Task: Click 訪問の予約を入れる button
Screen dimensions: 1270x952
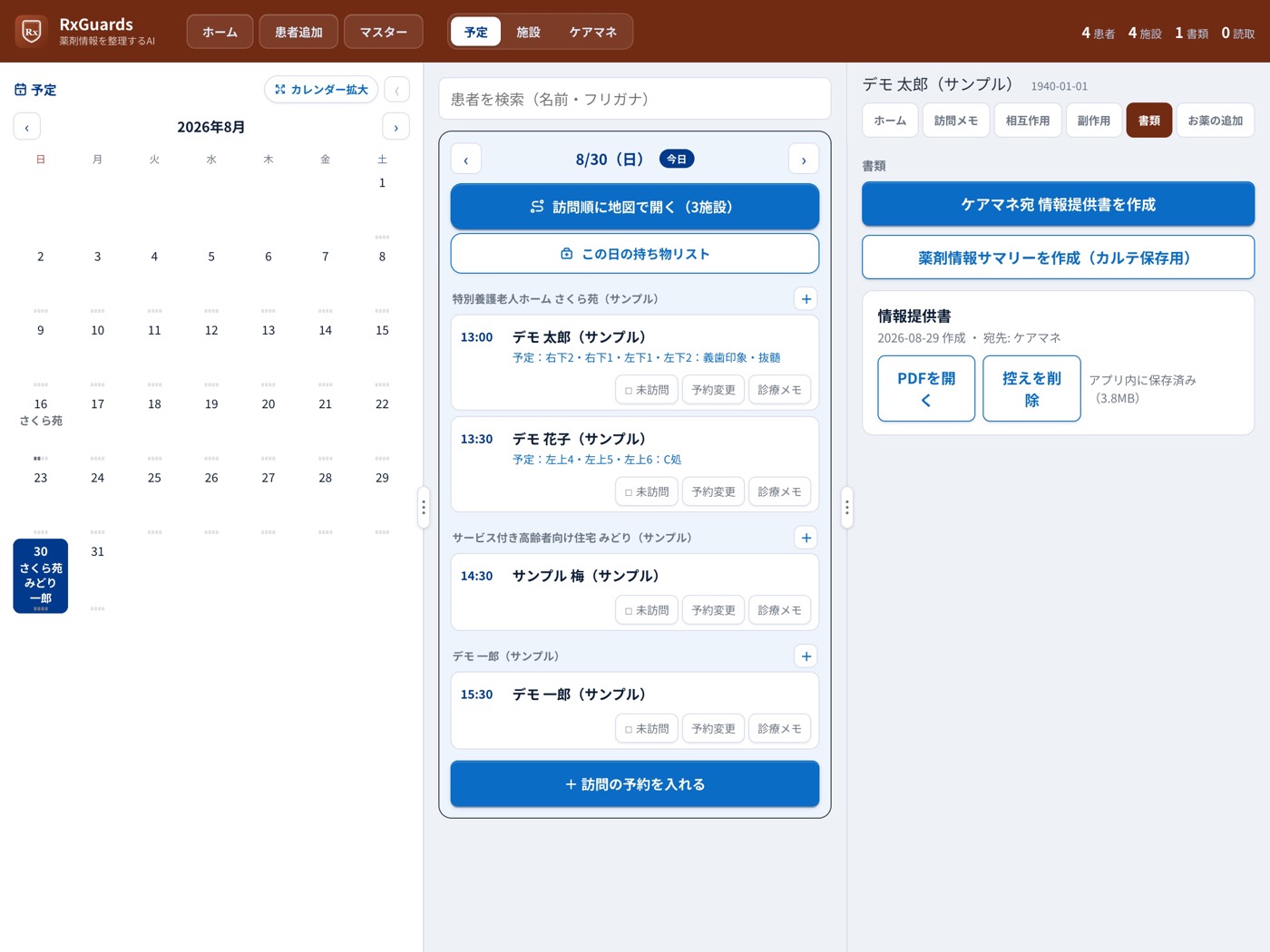Action: coord(635,784)
